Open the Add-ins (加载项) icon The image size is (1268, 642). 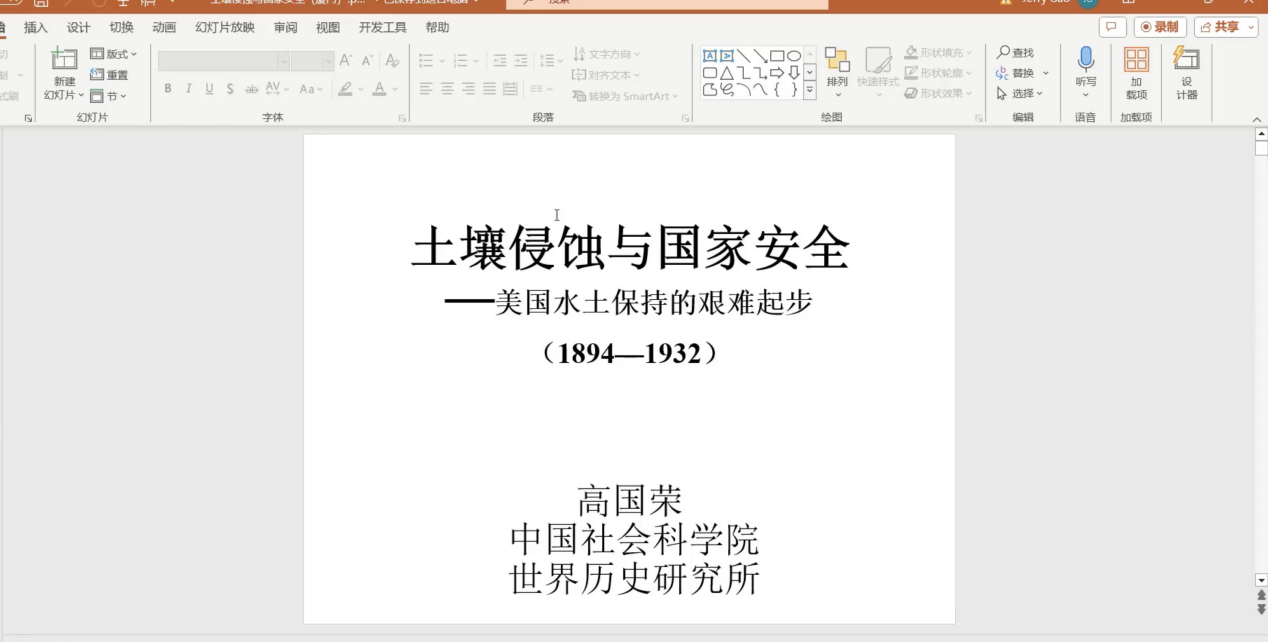[1136, 60]
